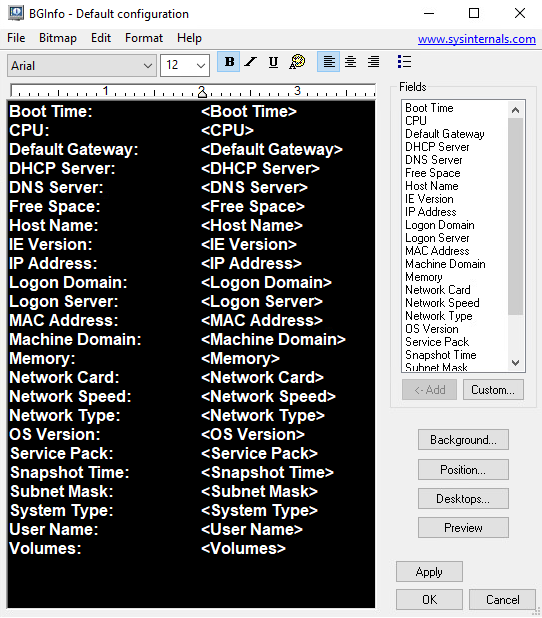
Task: Click the BGInfo application icon in title bar
Action: (15, 13)
